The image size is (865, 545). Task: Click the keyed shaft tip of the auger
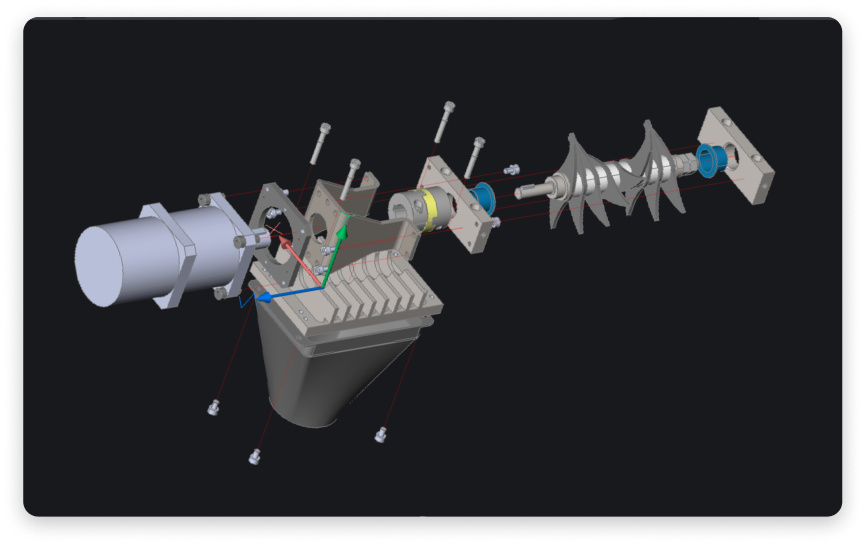(528, 190)
